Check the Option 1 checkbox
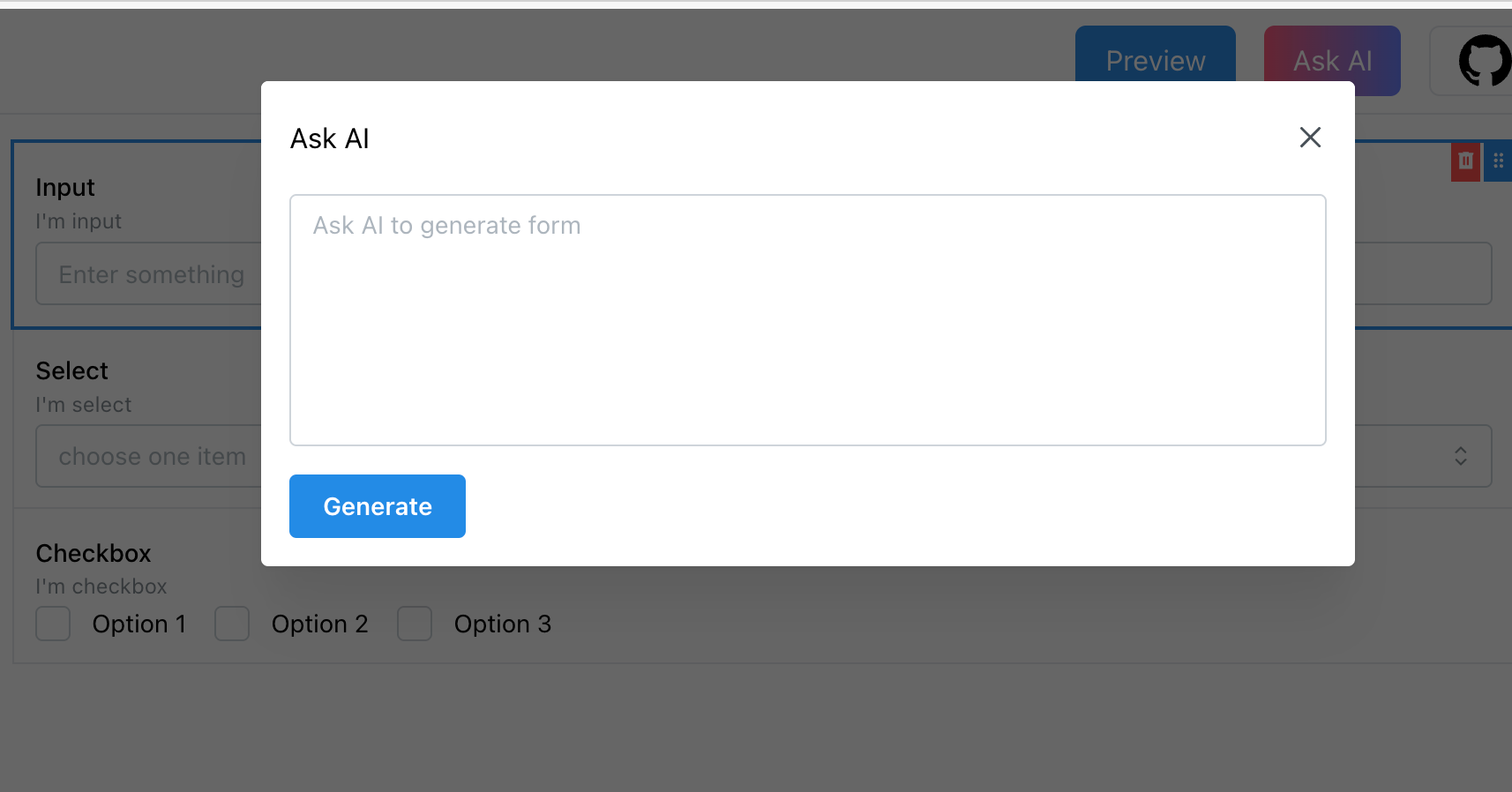 point(53,624)
